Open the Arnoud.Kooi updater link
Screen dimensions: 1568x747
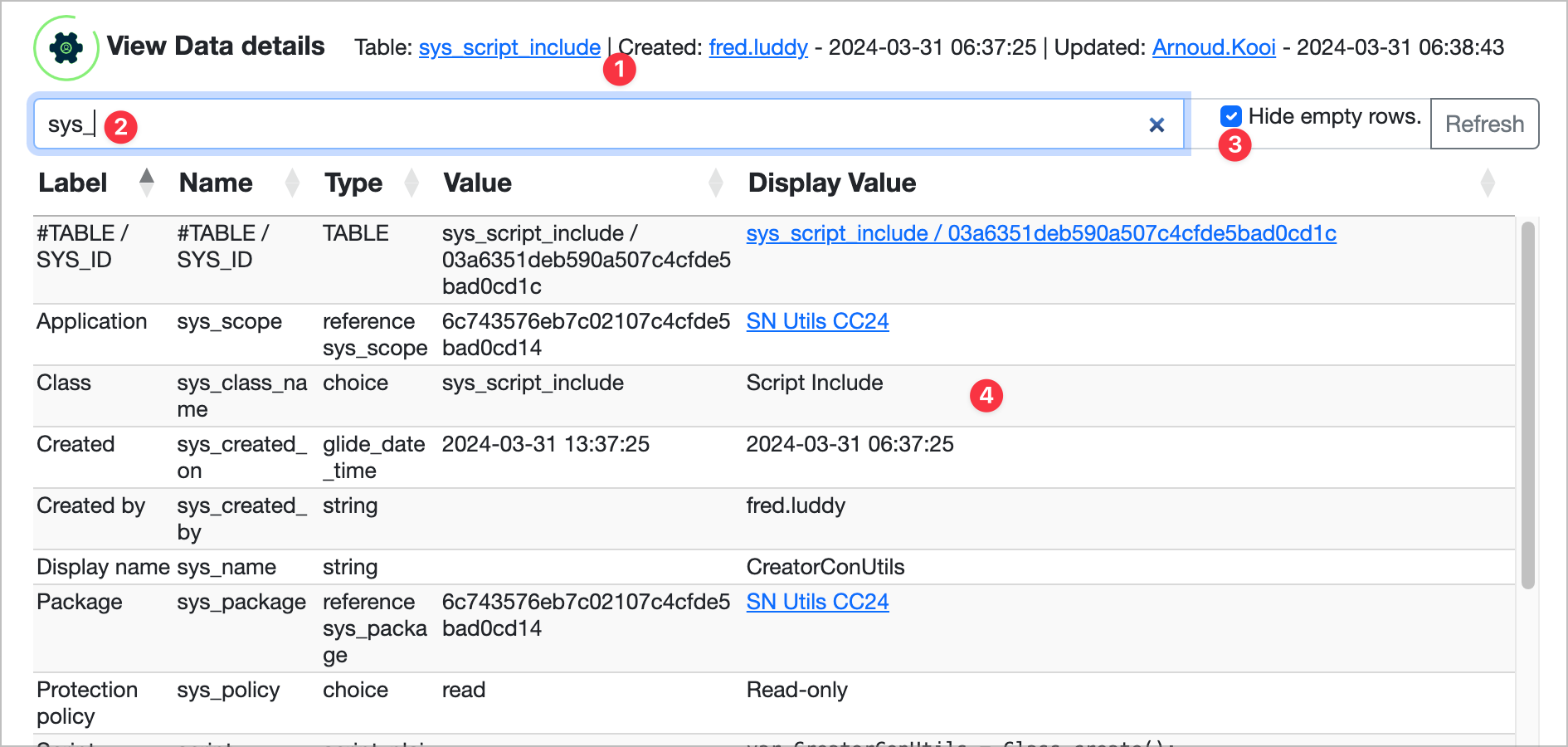coord(1214,47)
